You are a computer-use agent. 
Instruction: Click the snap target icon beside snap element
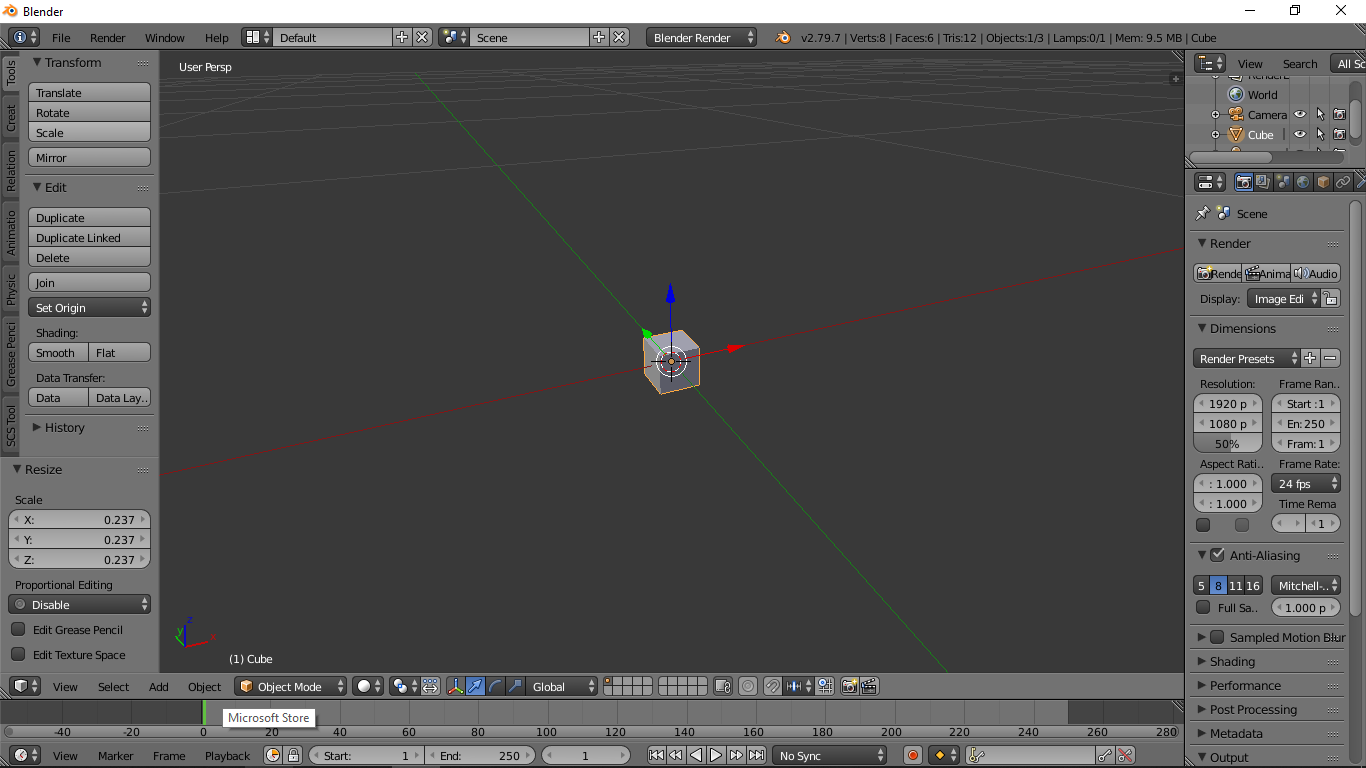coord(825,686)
